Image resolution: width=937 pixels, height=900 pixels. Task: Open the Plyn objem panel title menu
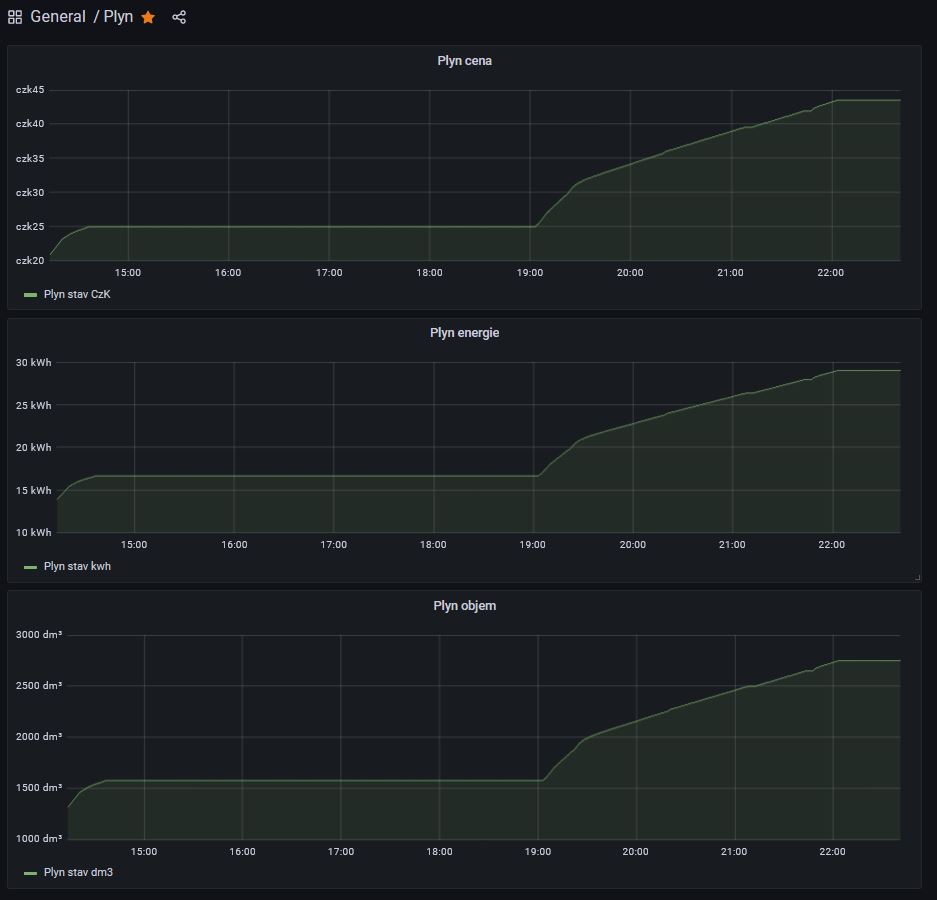coord(464,605)
